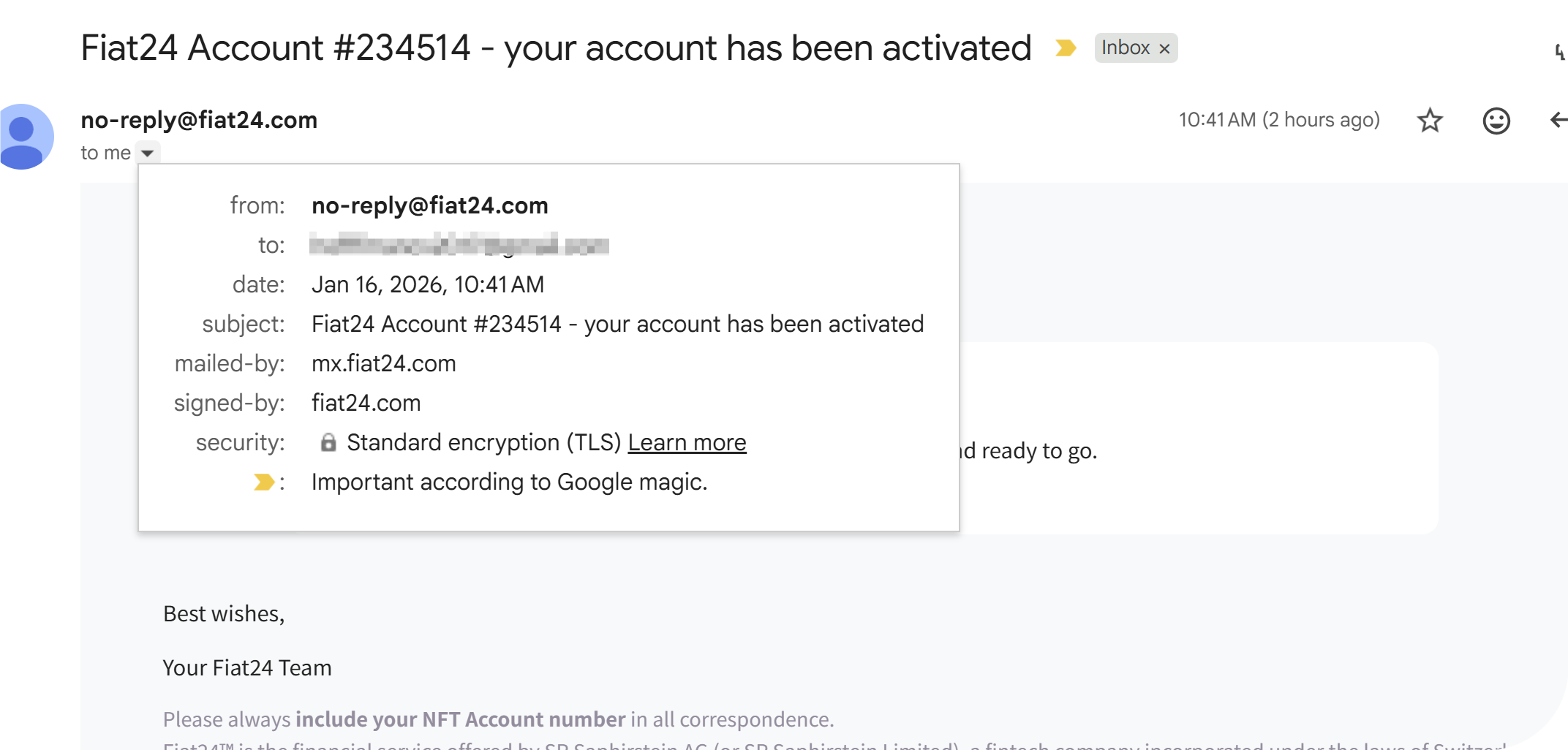Image resolution: width=1568 pixels, height=750 pixels.
Task: Star this Fiat24 email
Action: (1430, 121)
